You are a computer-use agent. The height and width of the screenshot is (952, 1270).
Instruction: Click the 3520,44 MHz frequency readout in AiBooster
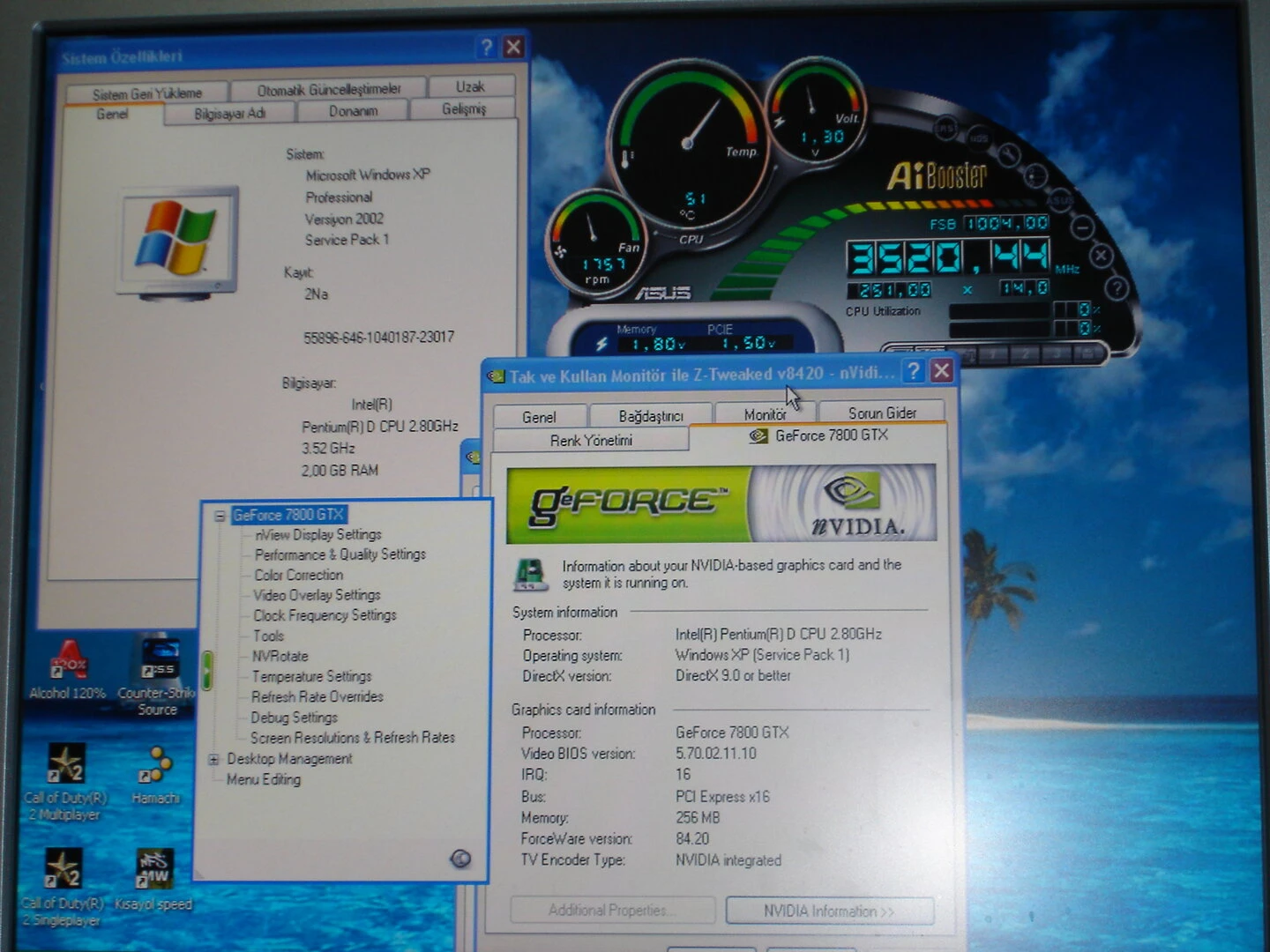(x=948, y=257)
